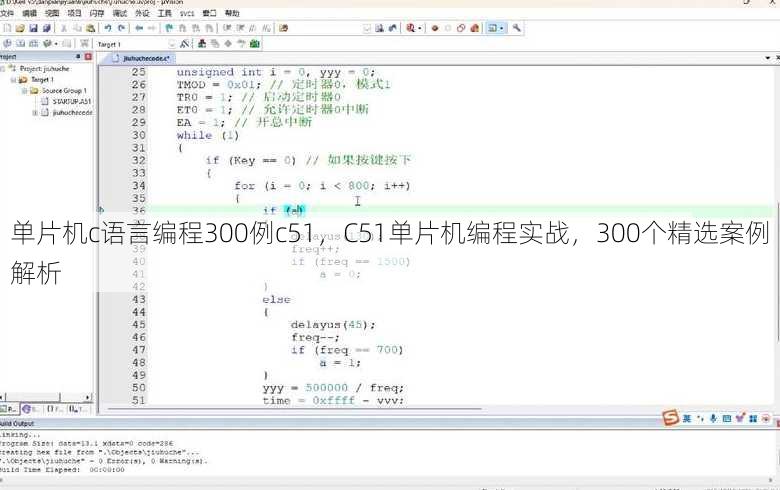Rebuild all target files
This screenshot has width=780, height=490.
click(34, 44)
